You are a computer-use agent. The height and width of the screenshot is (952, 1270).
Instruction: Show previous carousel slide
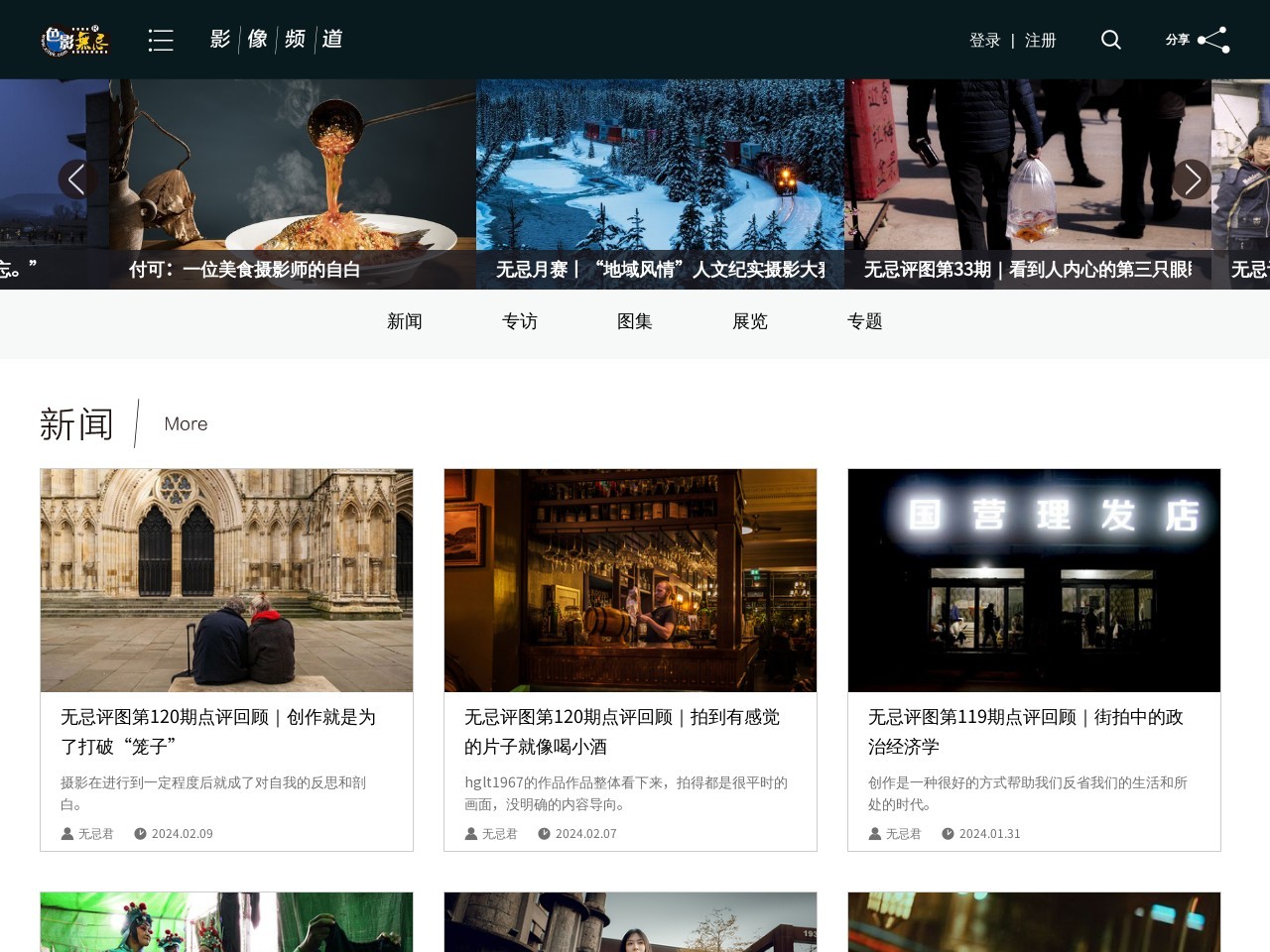[76, 179]
